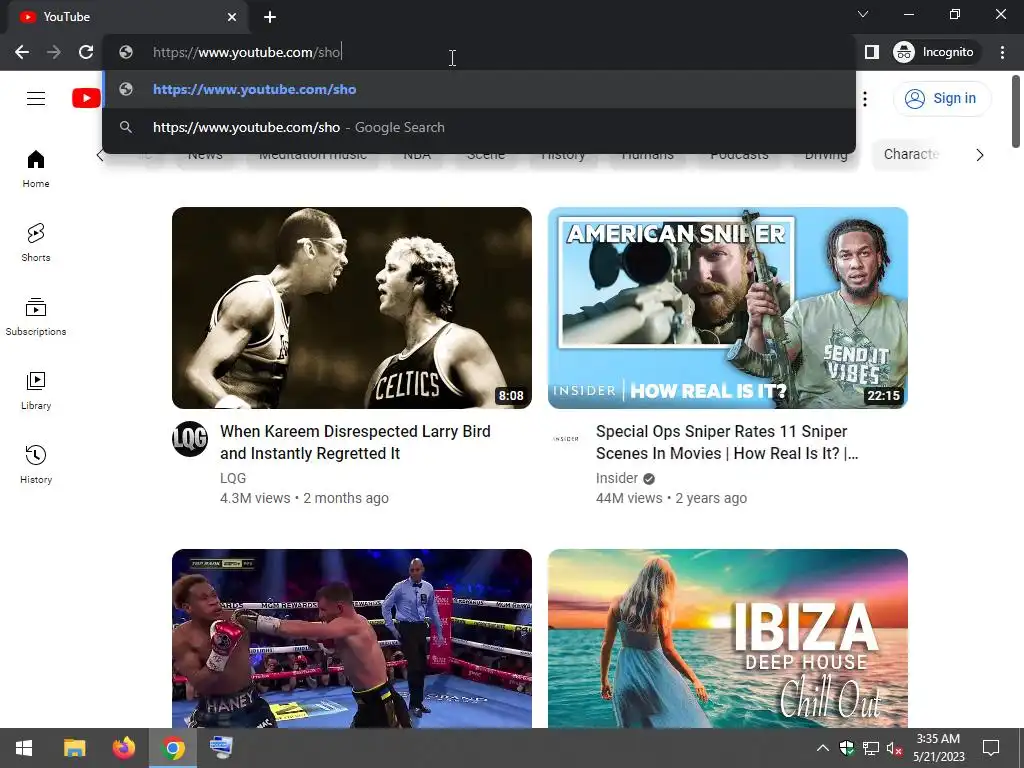Click the LQG channel avatar
The image size is (1024, 768).
pyautogui.click(x=190, y=439)
